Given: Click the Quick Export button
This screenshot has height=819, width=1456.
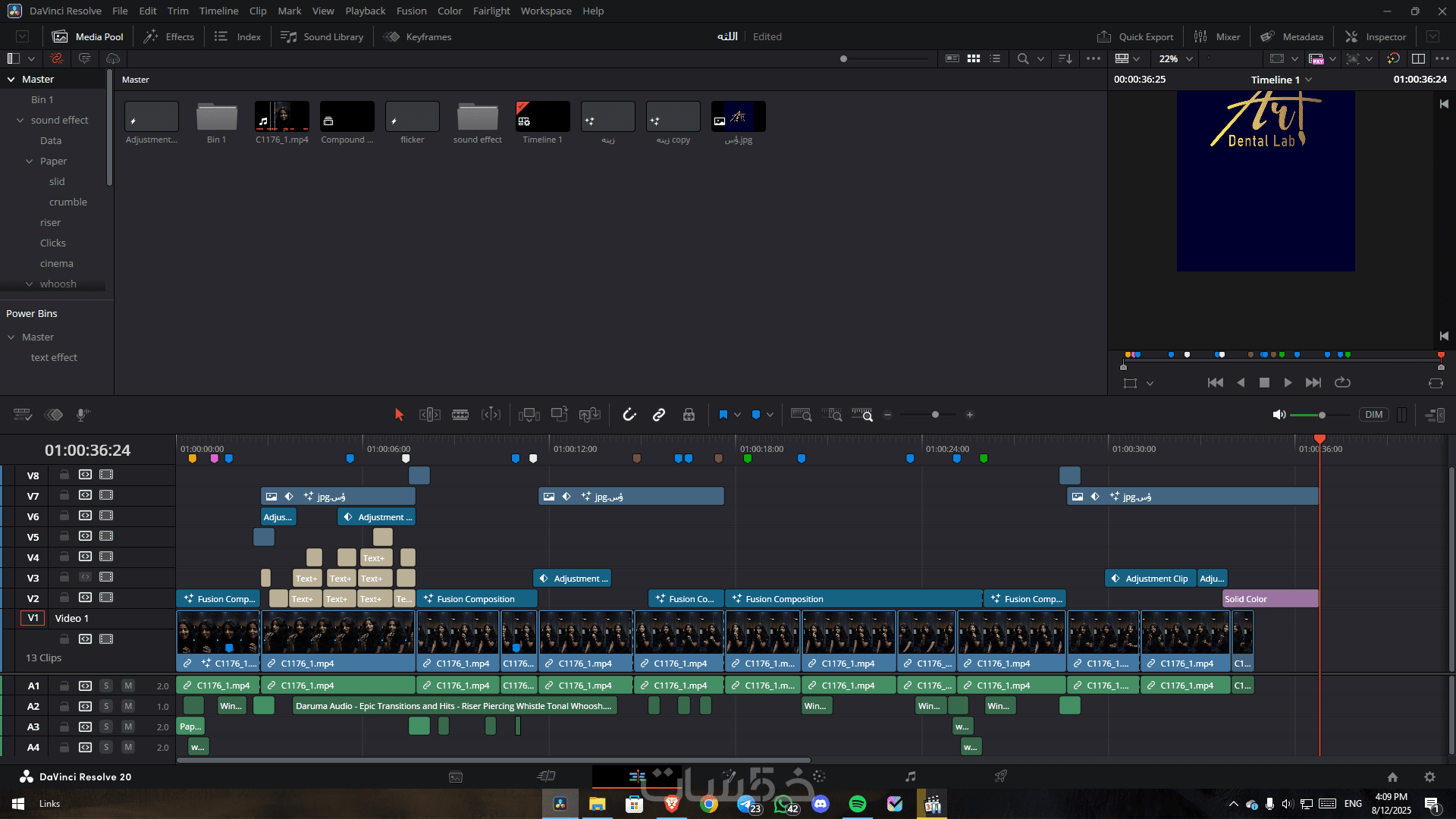Looking at the screenshot, I should click(x=1135, y=36).
